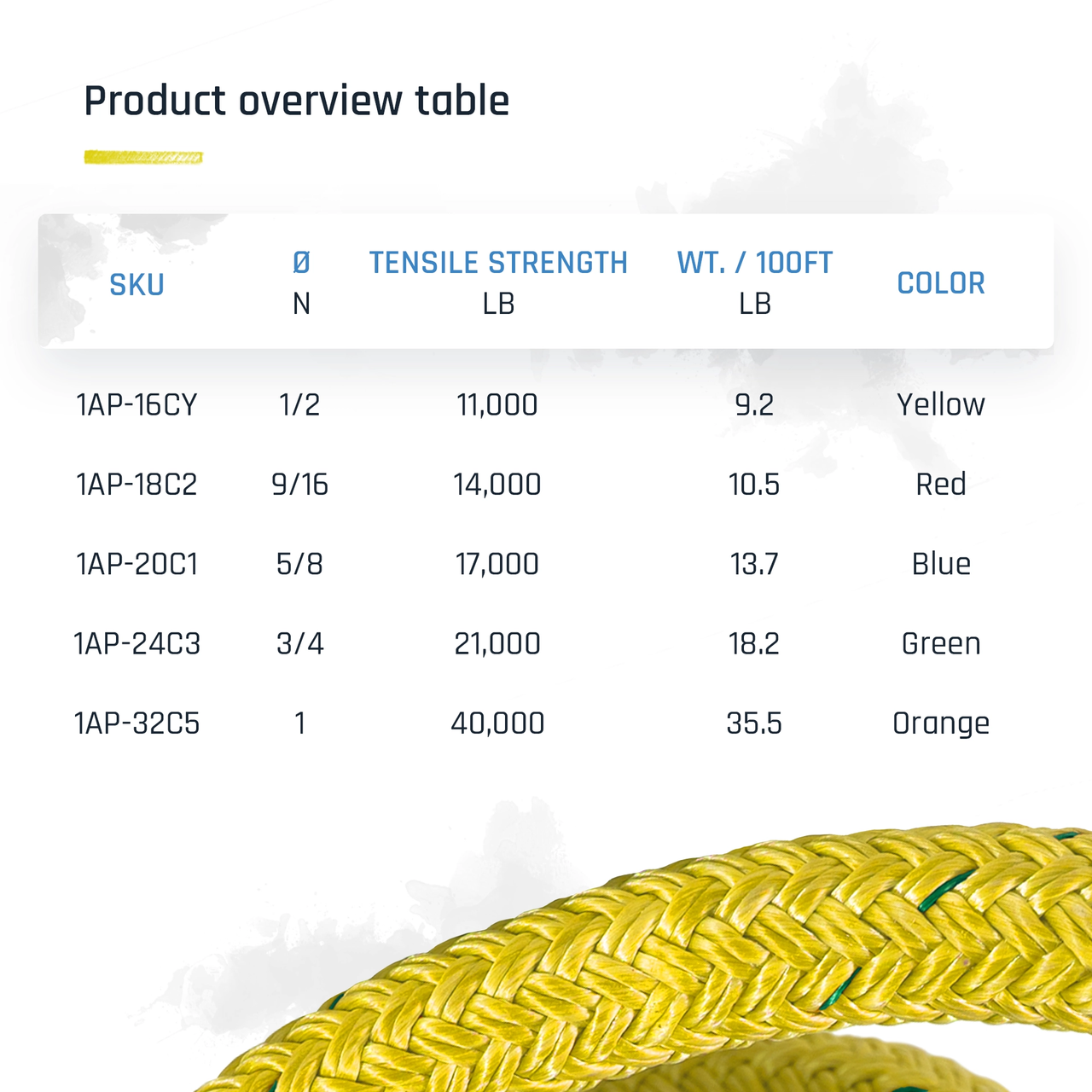1092x1092 pixels.
Task: Click the 11,000 tensile strength value
Action: click(497, 404)
